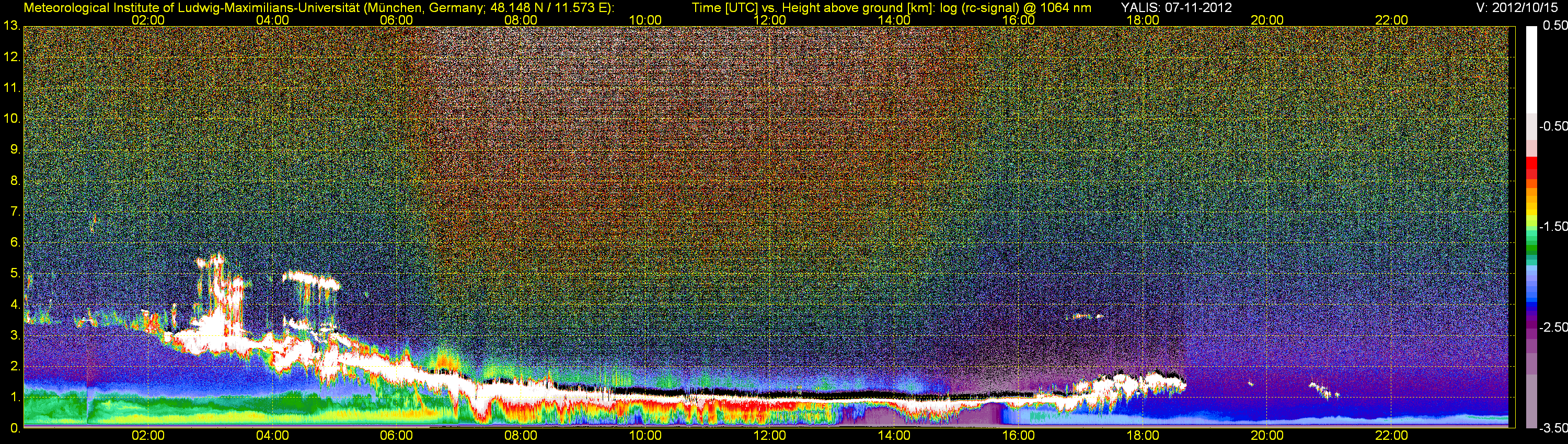Click the color scale value '-3.50'

tap(1553, 428)
